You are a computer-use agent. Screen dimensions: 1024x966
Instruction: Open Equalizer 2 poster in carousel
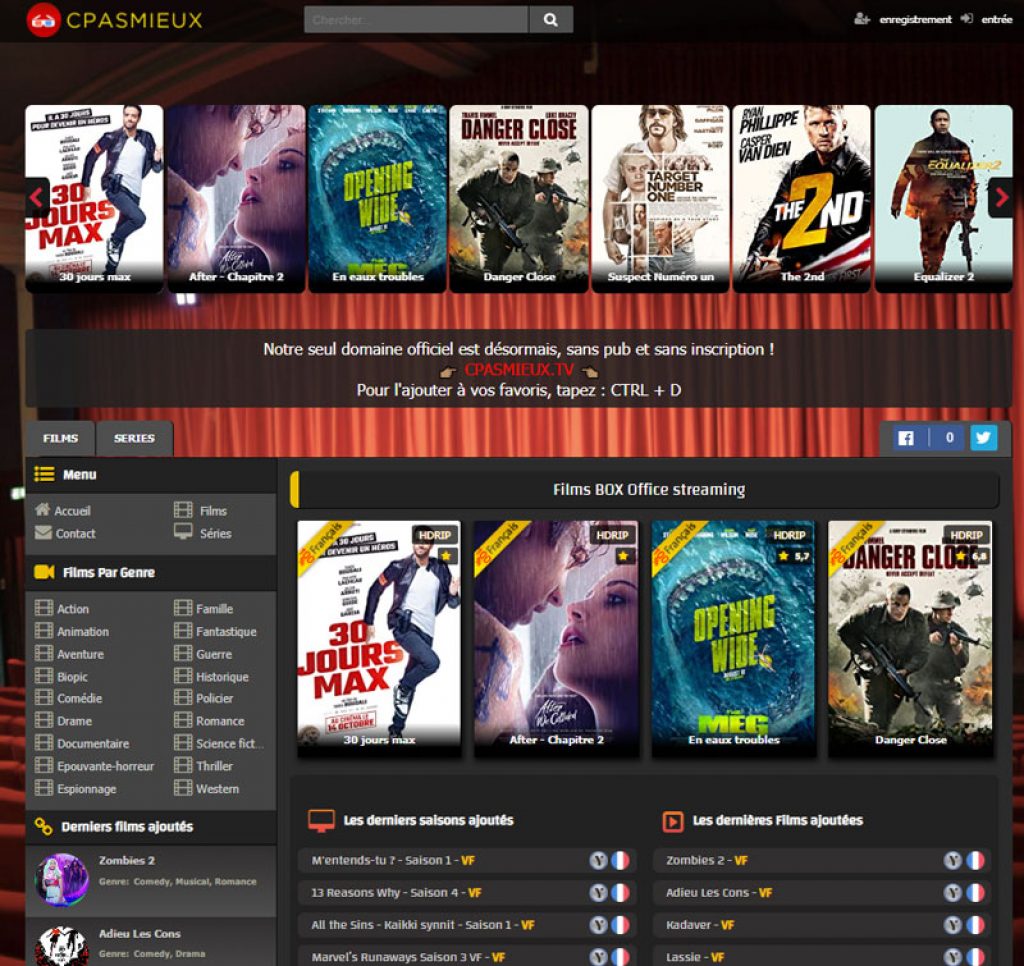coord(943,198)
